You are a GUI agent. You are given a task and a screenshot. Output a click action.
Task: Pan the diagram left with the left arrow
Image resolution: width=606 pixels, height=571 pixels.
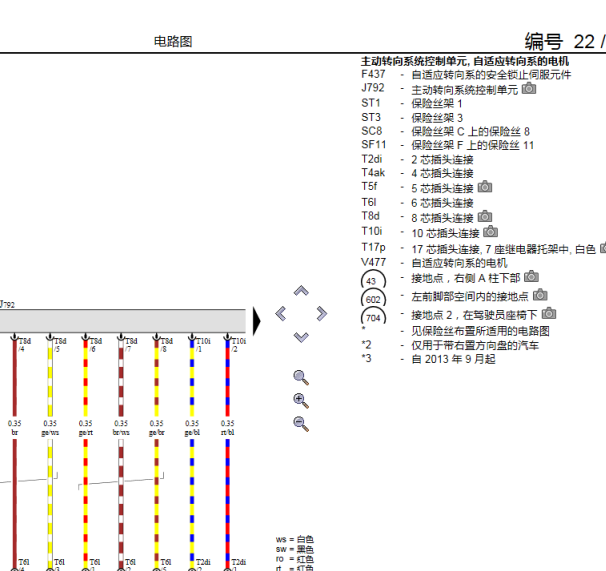tap(281, 314)
